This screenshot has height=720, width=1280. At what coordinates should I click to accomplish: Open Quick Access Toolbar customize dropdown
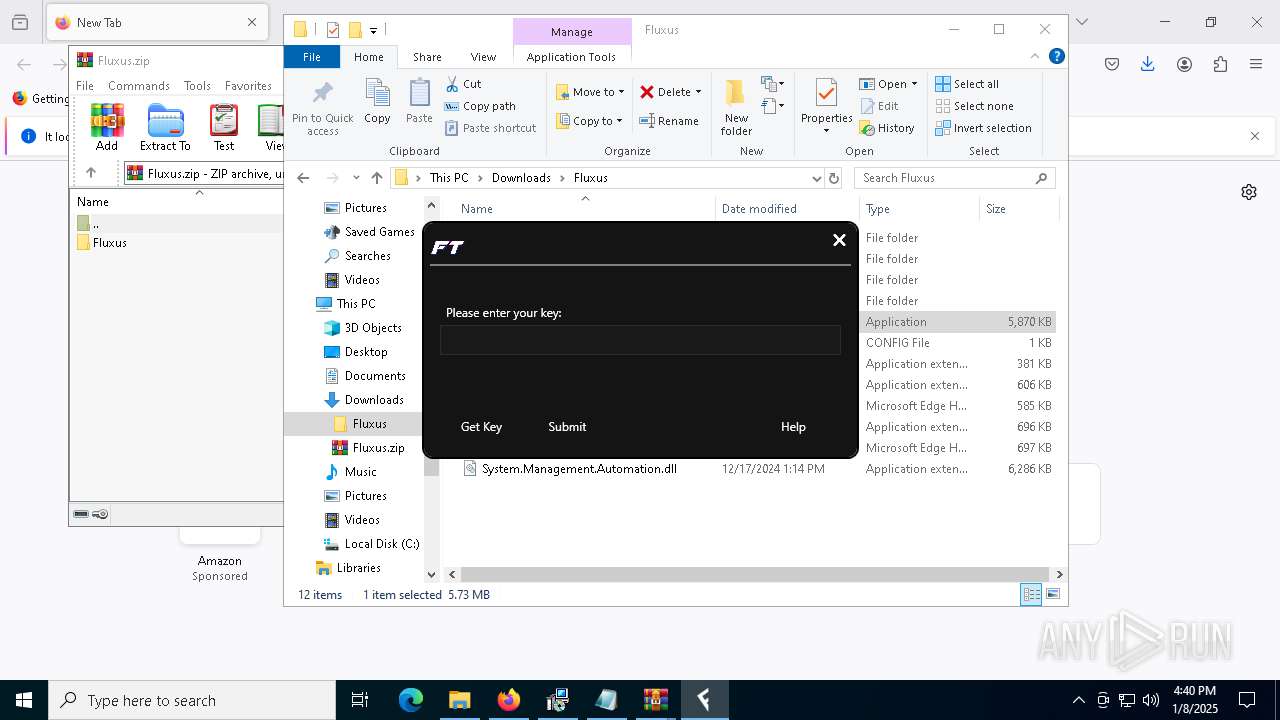pyautogui.click(x=373, y=30)
